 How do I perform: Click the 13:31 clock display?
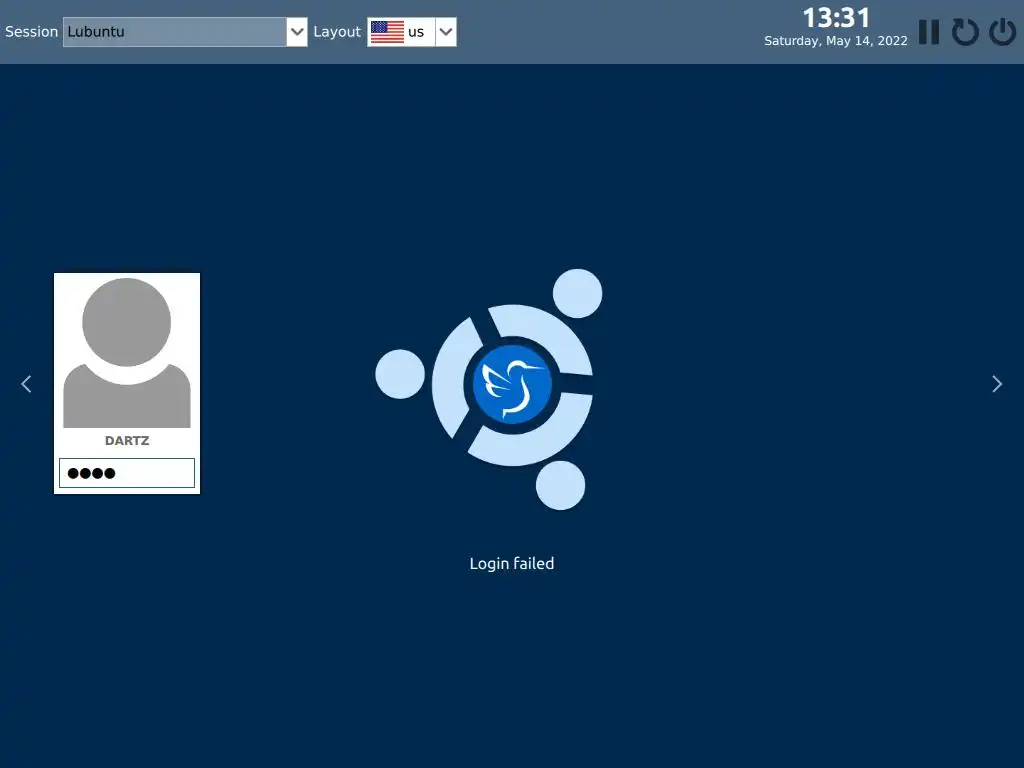(x=835, y=18)
